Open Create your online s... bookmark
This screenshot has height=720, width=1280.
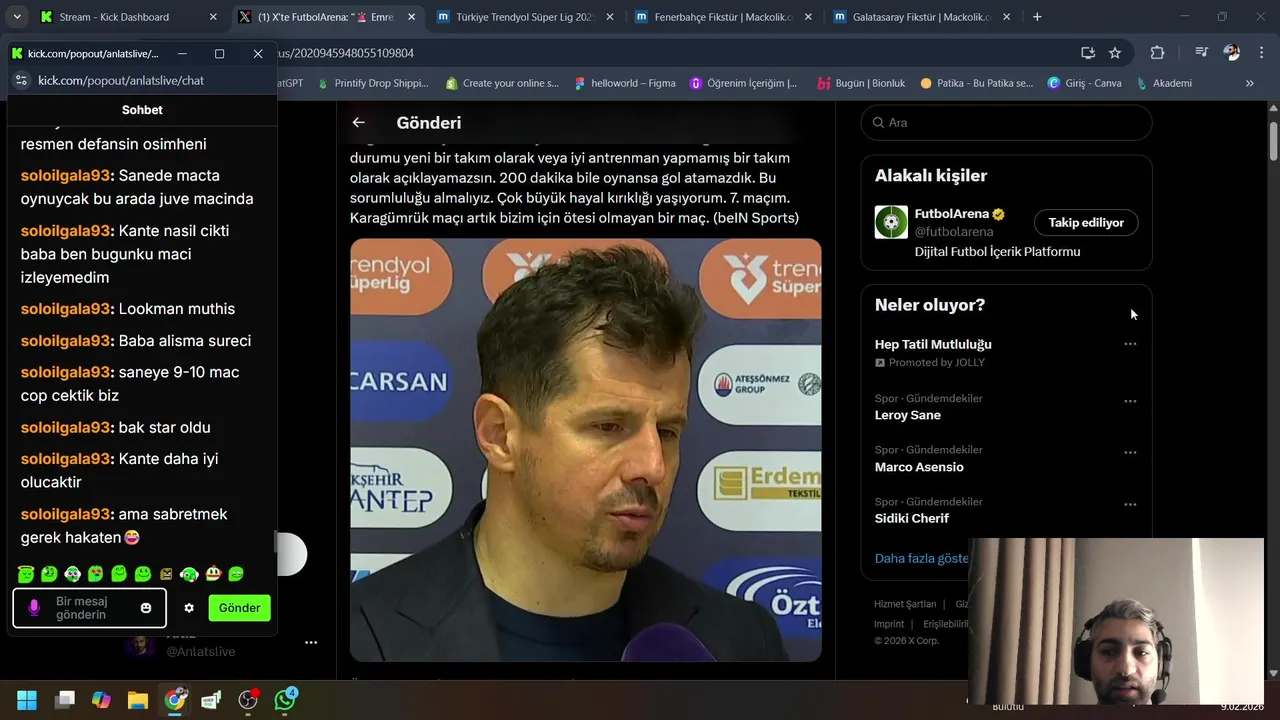pyautogui.click(x=502, y=83)
